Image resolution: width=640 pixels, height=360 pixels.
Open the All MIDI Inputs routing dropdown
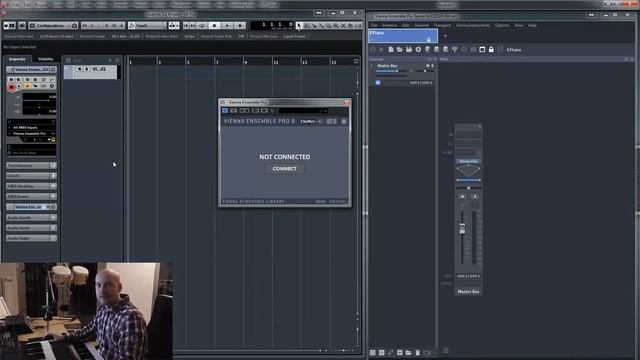click(x=31, y=127)
